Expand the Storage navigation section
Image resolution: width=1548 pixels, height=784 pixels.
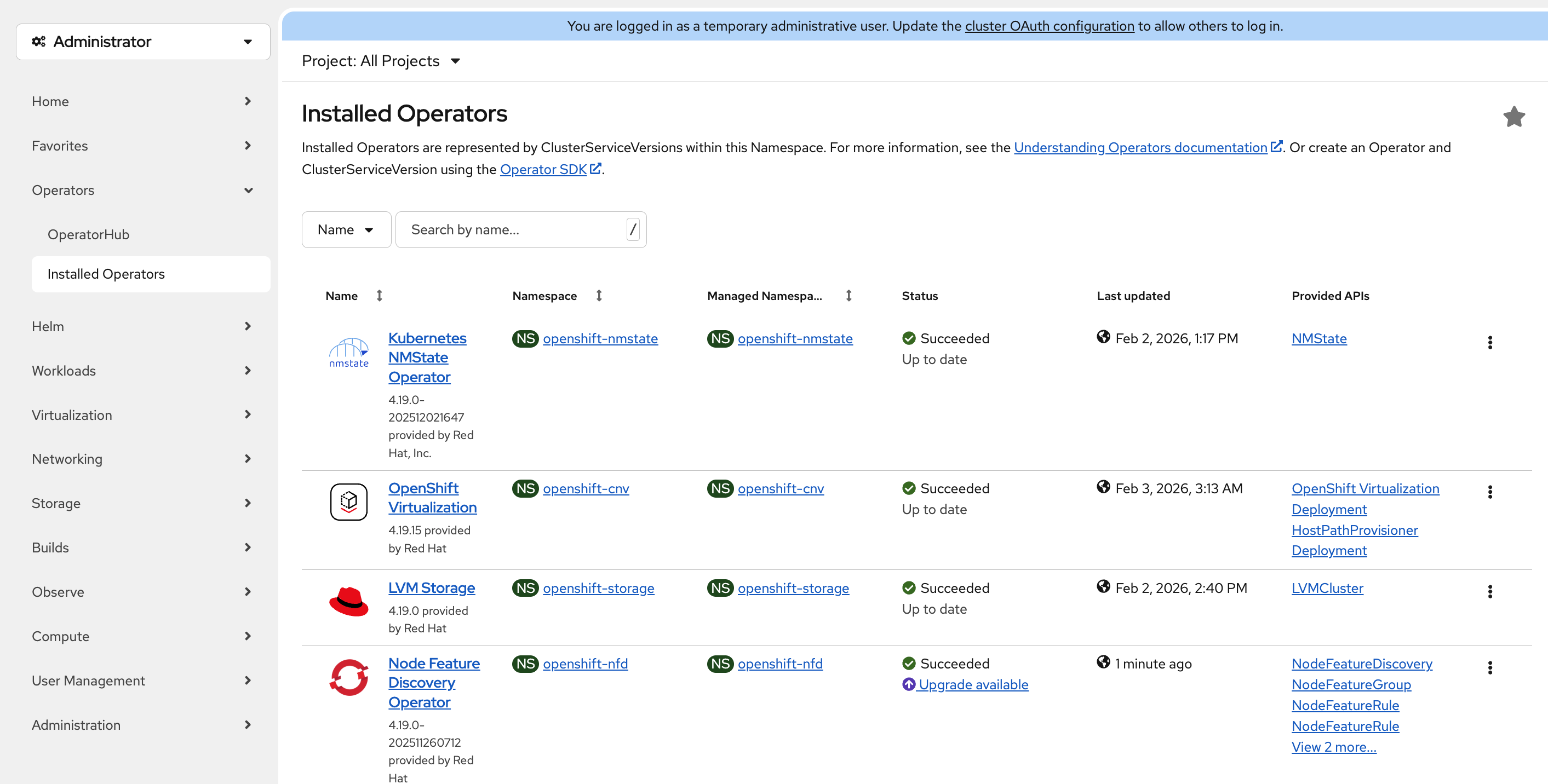[143, 504]
